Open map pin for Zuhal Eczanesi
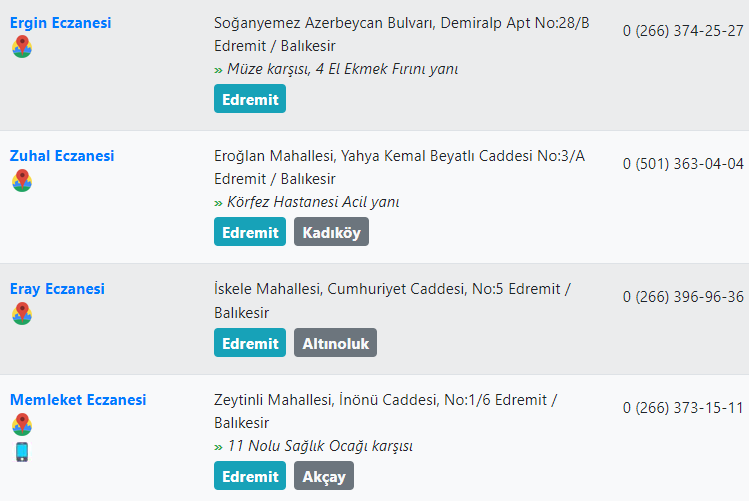Image resolution: width=749 pixels, height=501 pixels. (22, 180)
